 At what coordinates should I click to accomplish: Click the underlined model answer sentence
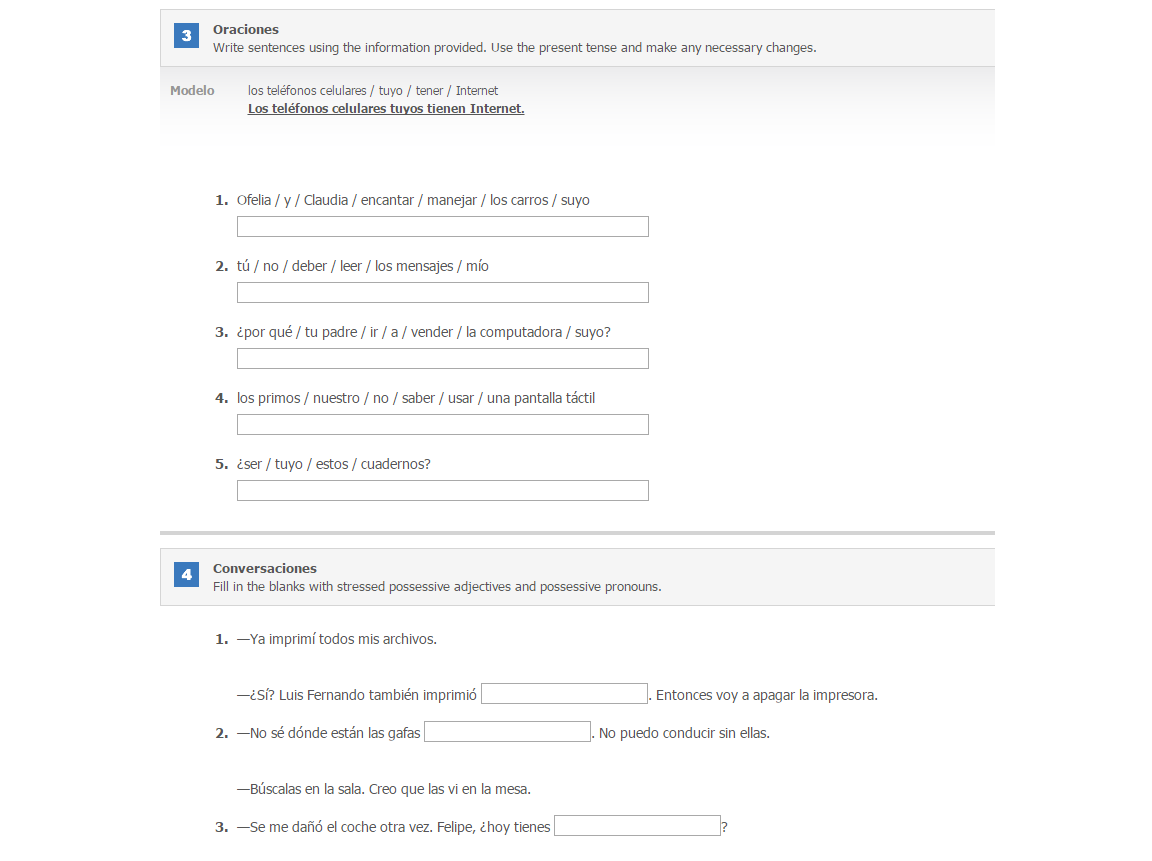click(x=386, y=109)
